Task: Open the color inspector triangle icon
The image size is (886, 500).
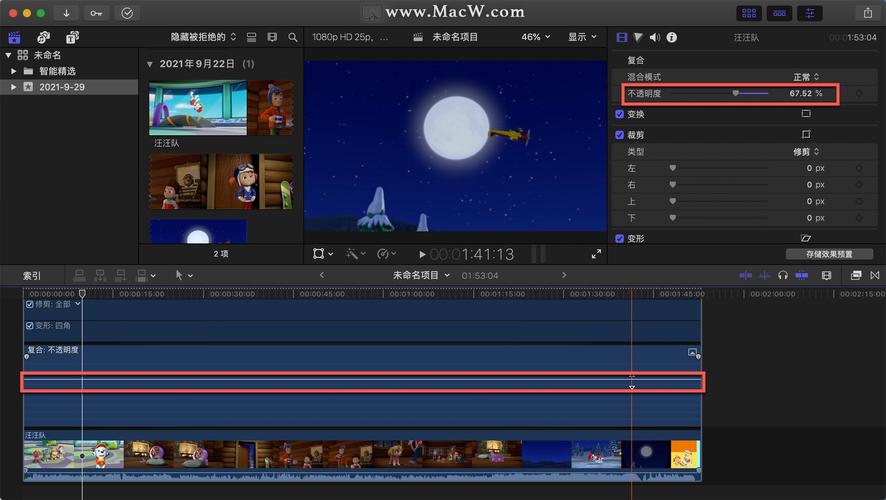Action: point(638,37)
